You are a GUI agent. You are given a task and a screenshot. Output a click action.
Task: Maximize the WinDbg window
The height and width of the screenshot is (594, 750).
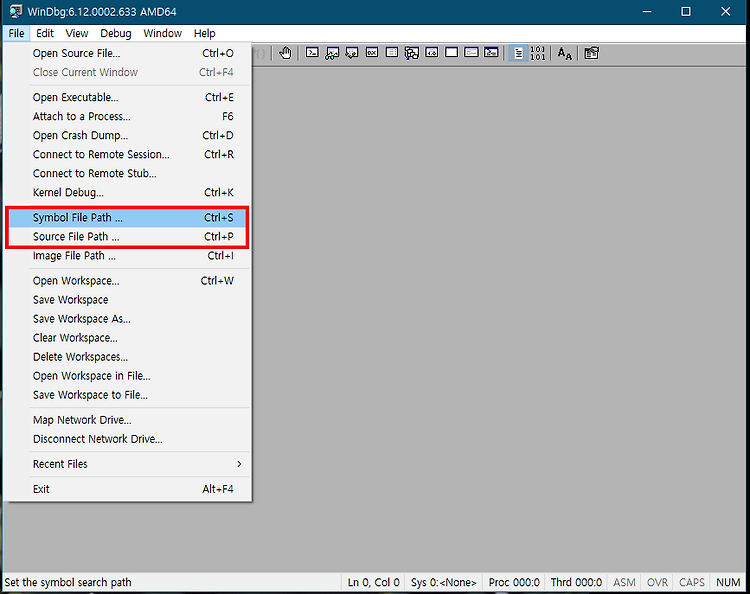pyautogui.click(x=686, y=11)
